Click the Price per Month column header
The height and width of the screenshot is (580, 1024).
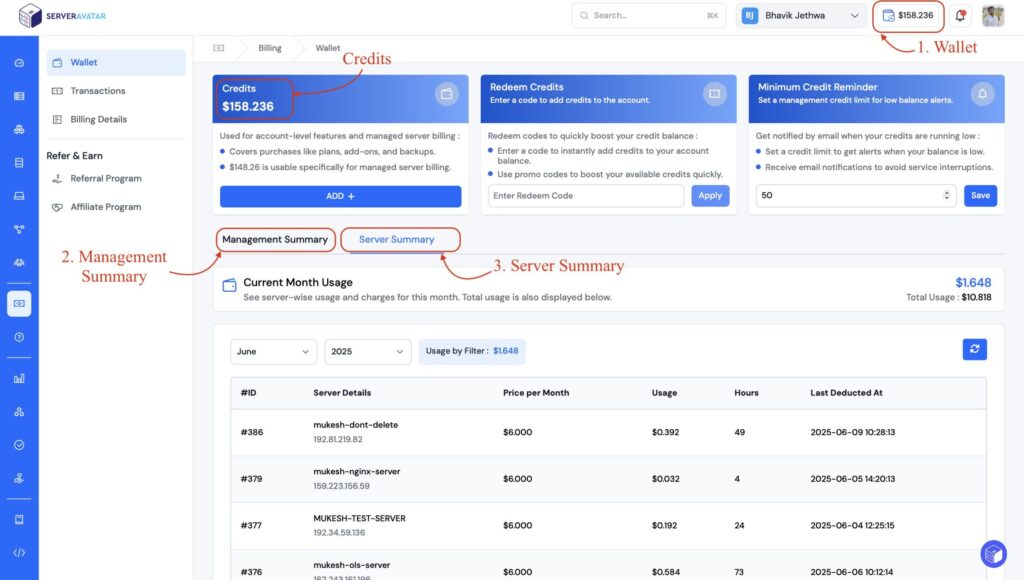pos(536,393)
